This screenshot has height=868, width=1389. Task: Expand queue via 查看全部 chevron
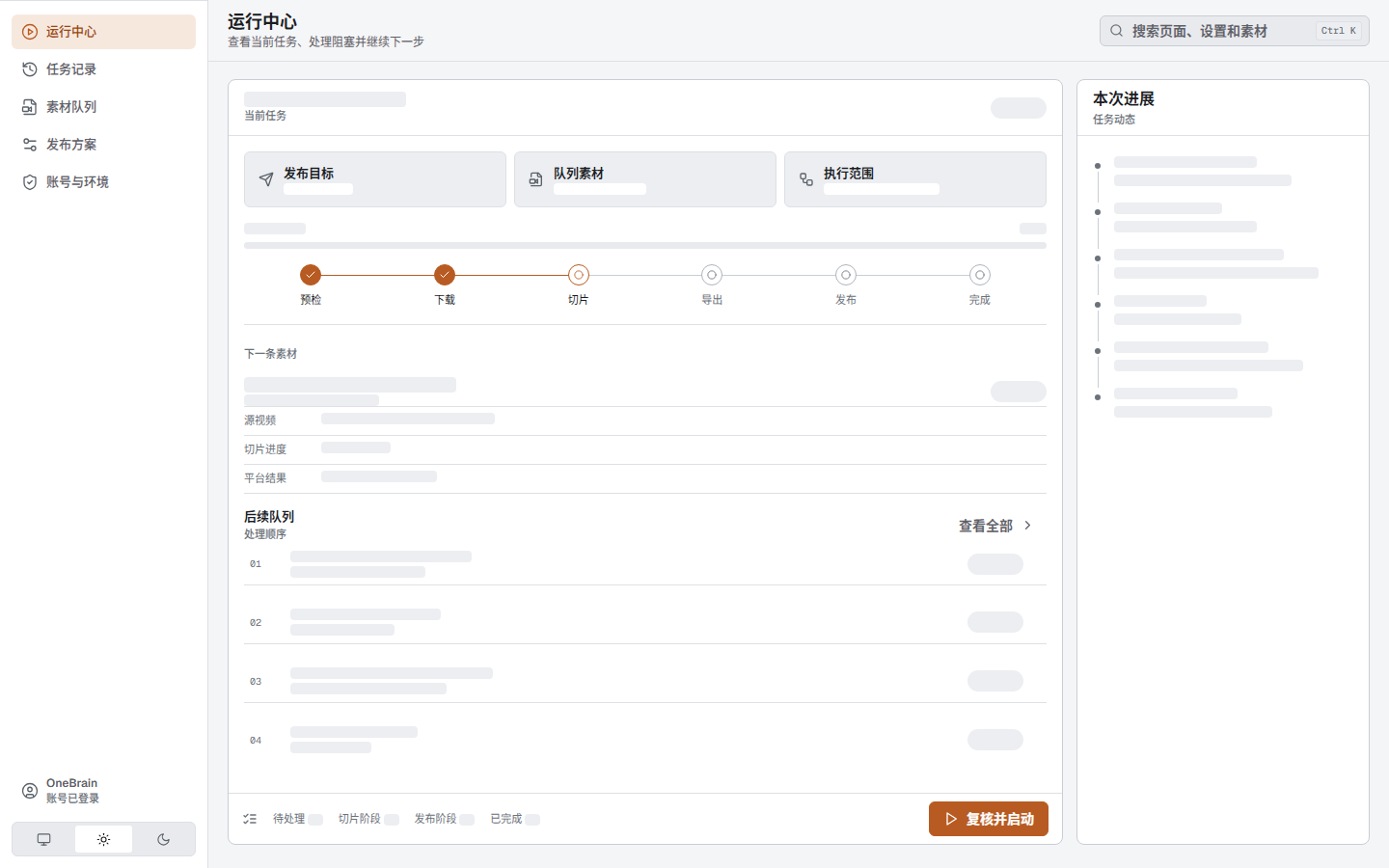coord(1028,526)
